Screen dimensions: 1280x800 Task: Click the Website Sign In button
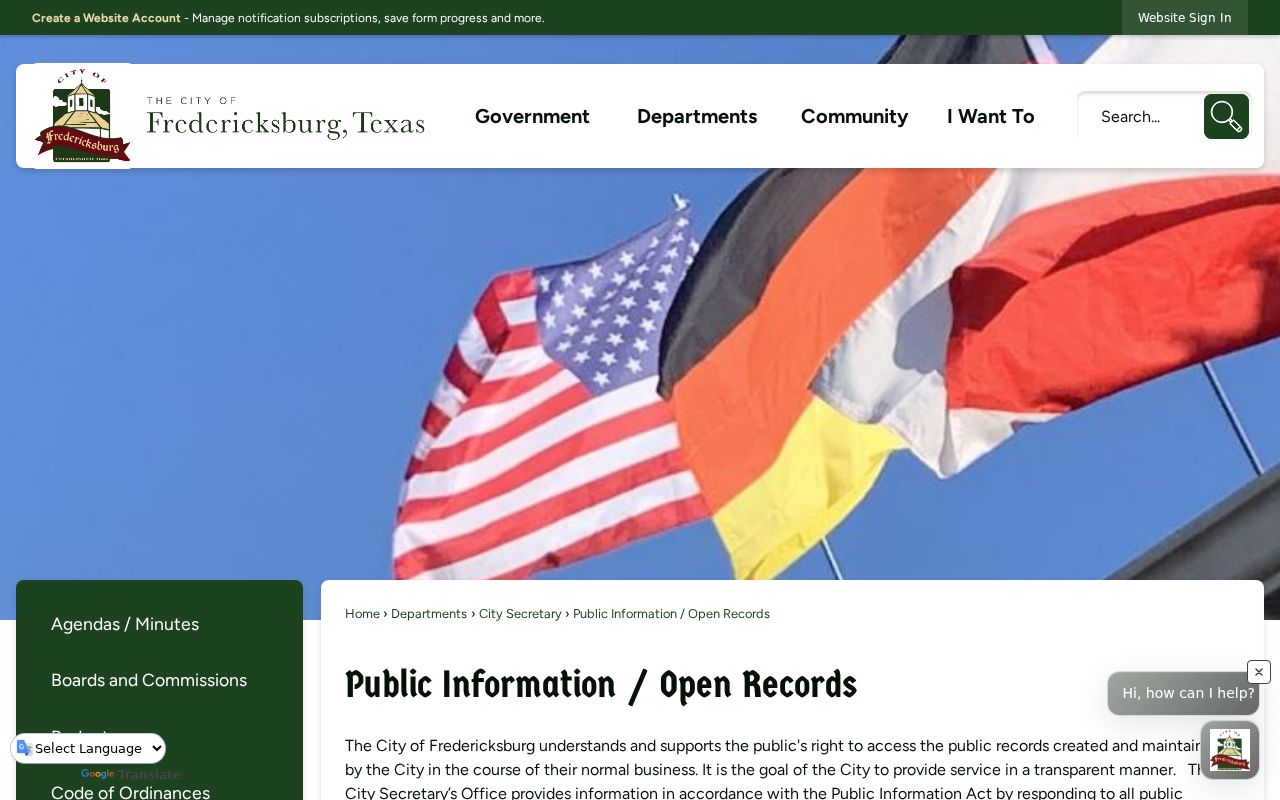pyautogui.click(x=1185, y=18)
